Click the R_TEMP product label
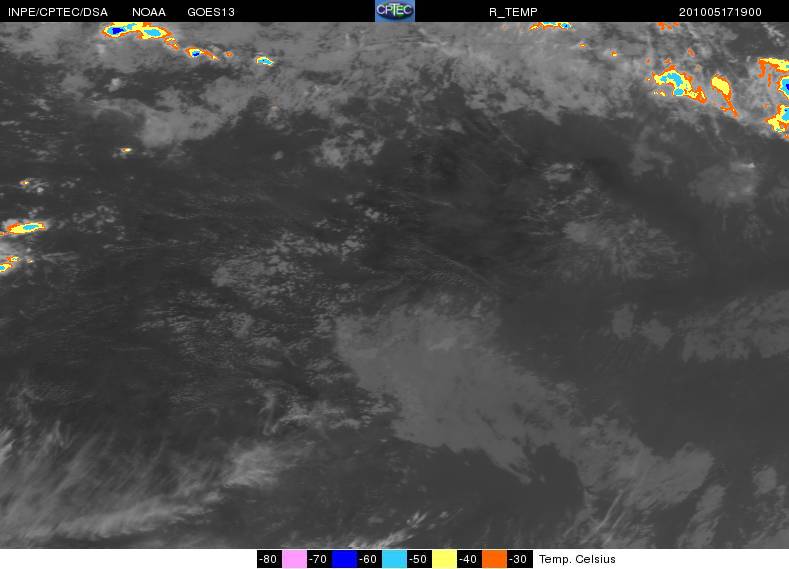Viewport: 789px width, 569px height. pos(513,12)
